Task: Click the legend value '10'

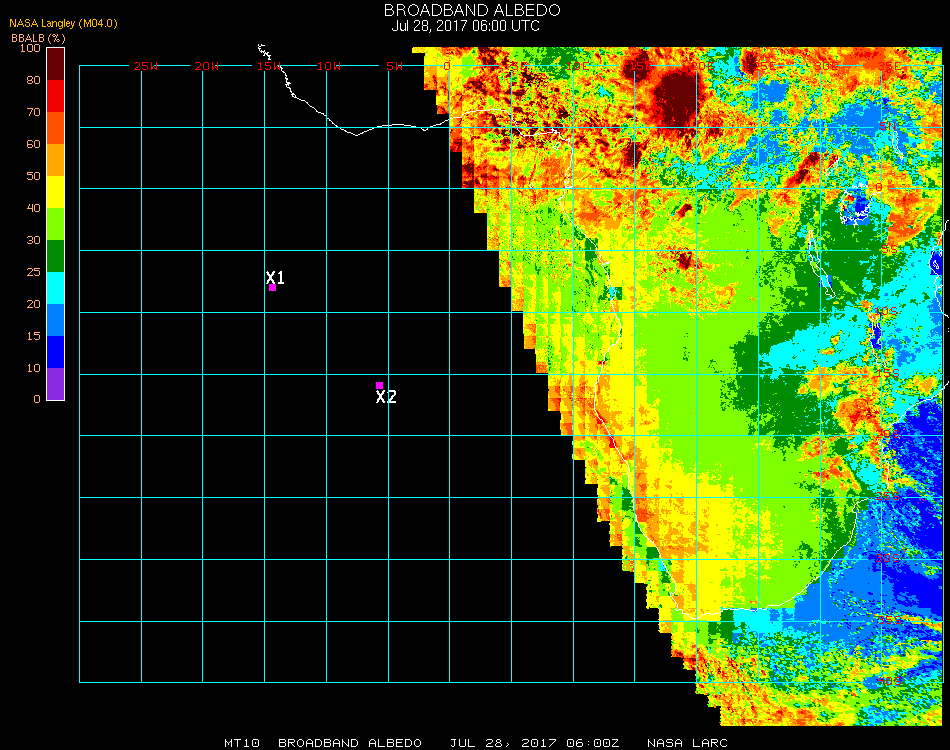Action: [33, 368]
